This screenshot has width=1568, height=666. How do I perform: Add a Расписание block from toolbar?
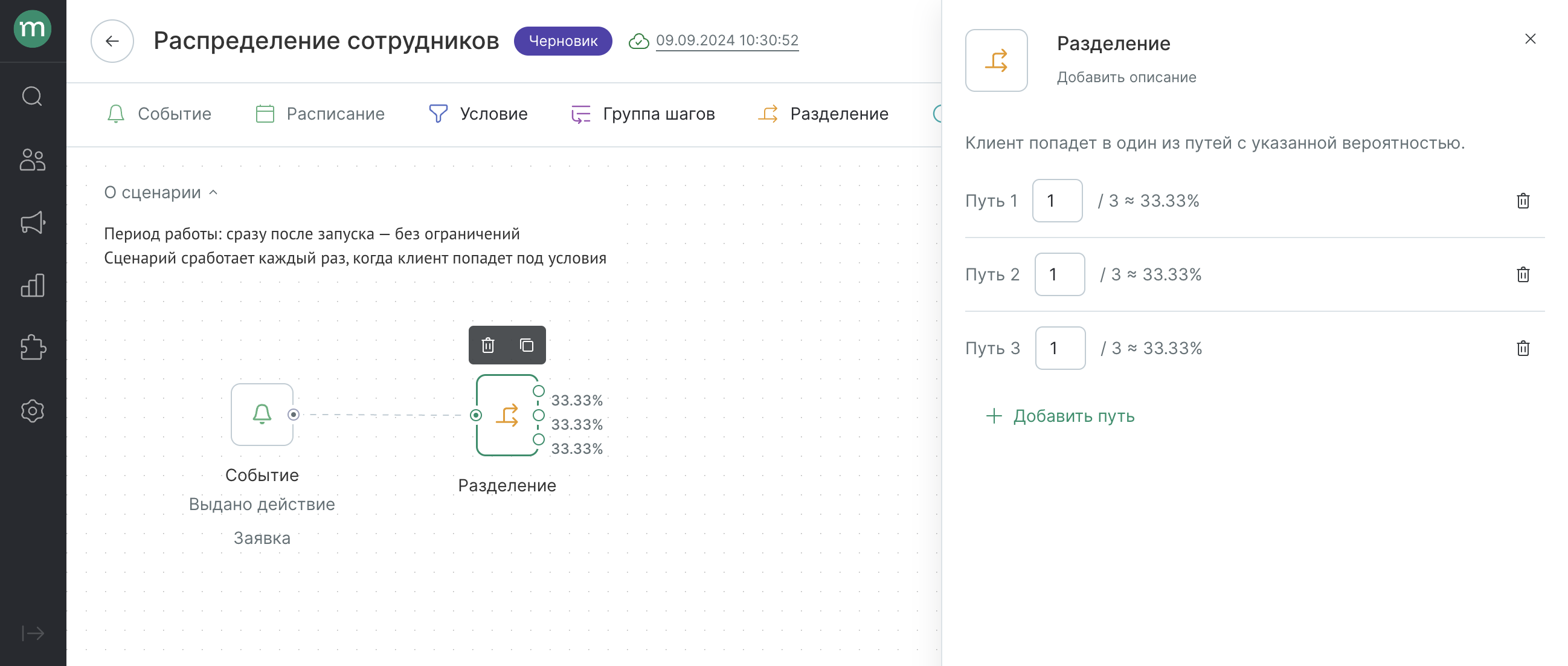click(x=320, y=114)
